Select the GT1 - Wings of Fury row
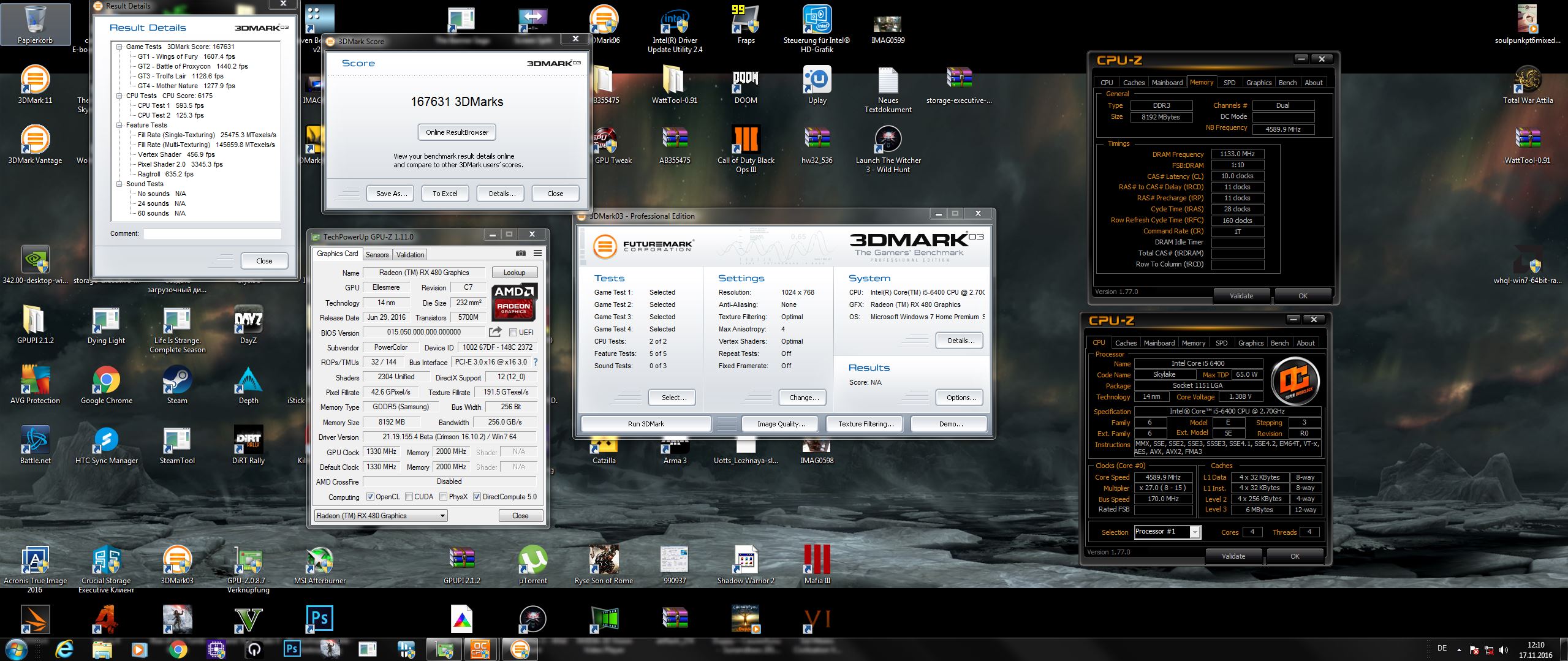Viewport: 1568px width, 661px height. point(186,56)
